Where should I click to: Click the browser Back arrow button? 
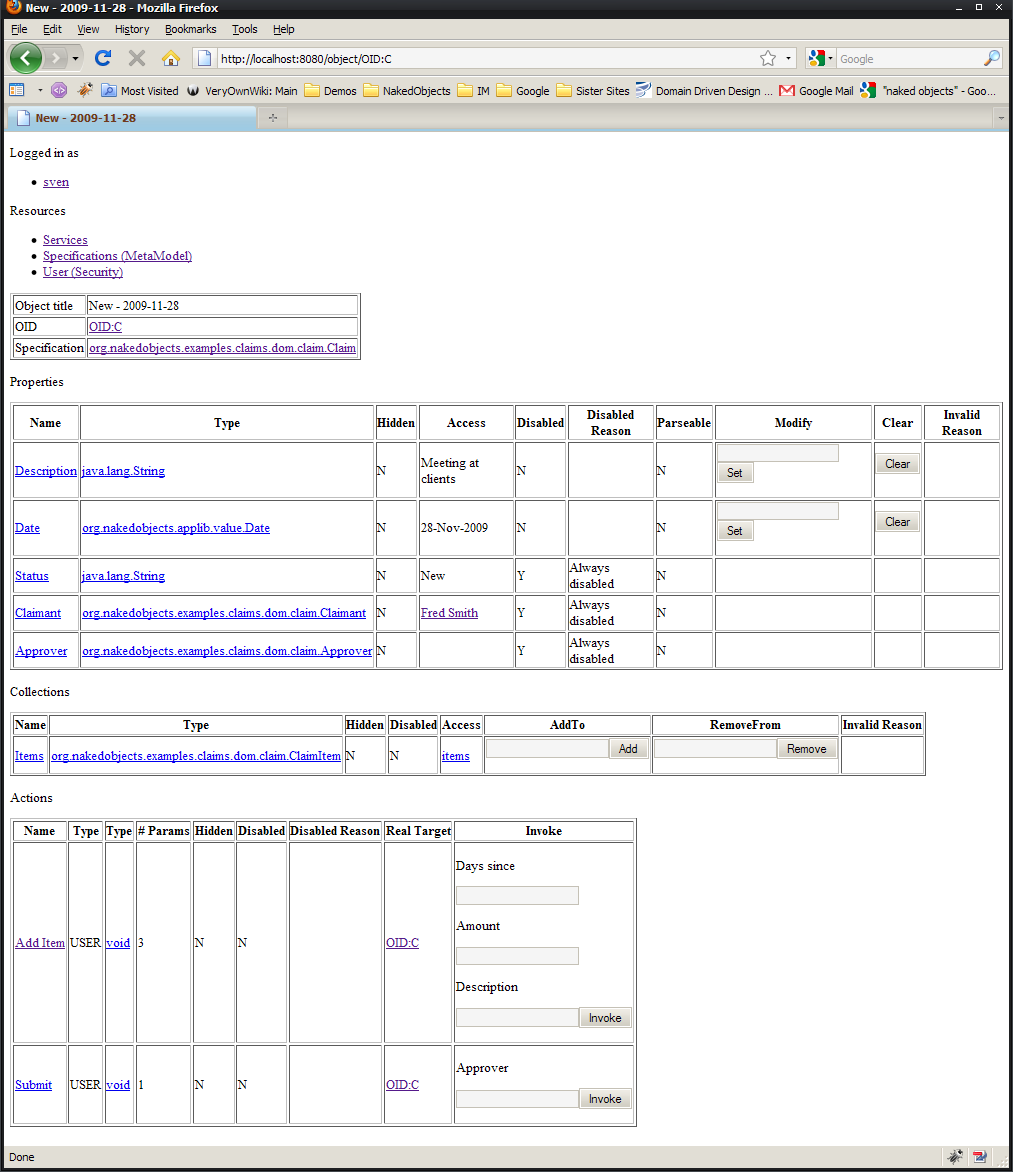pos(26,58)
